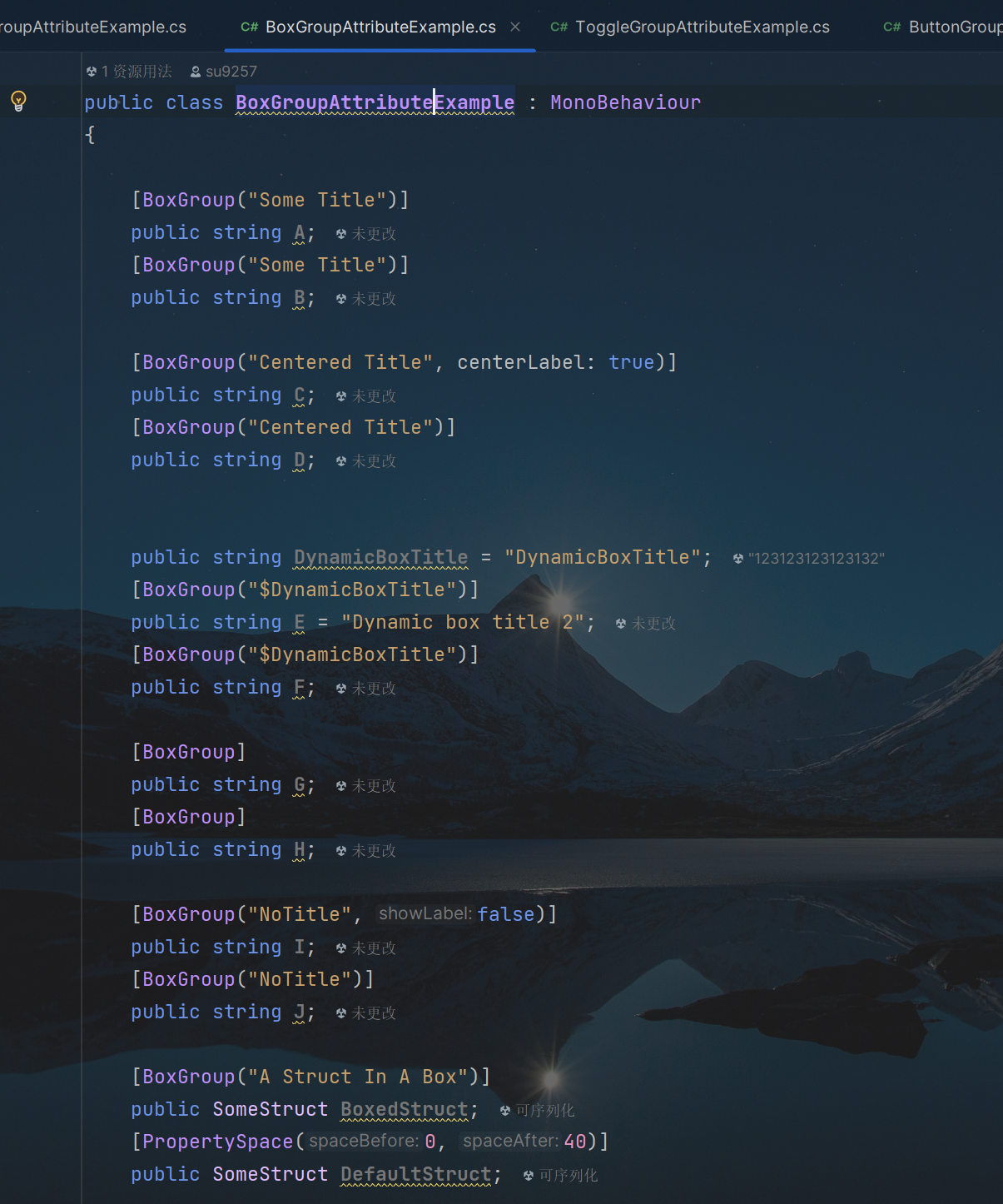
Task: Open the partially hidden leftmost file tab
Action: tap(92, 27)
